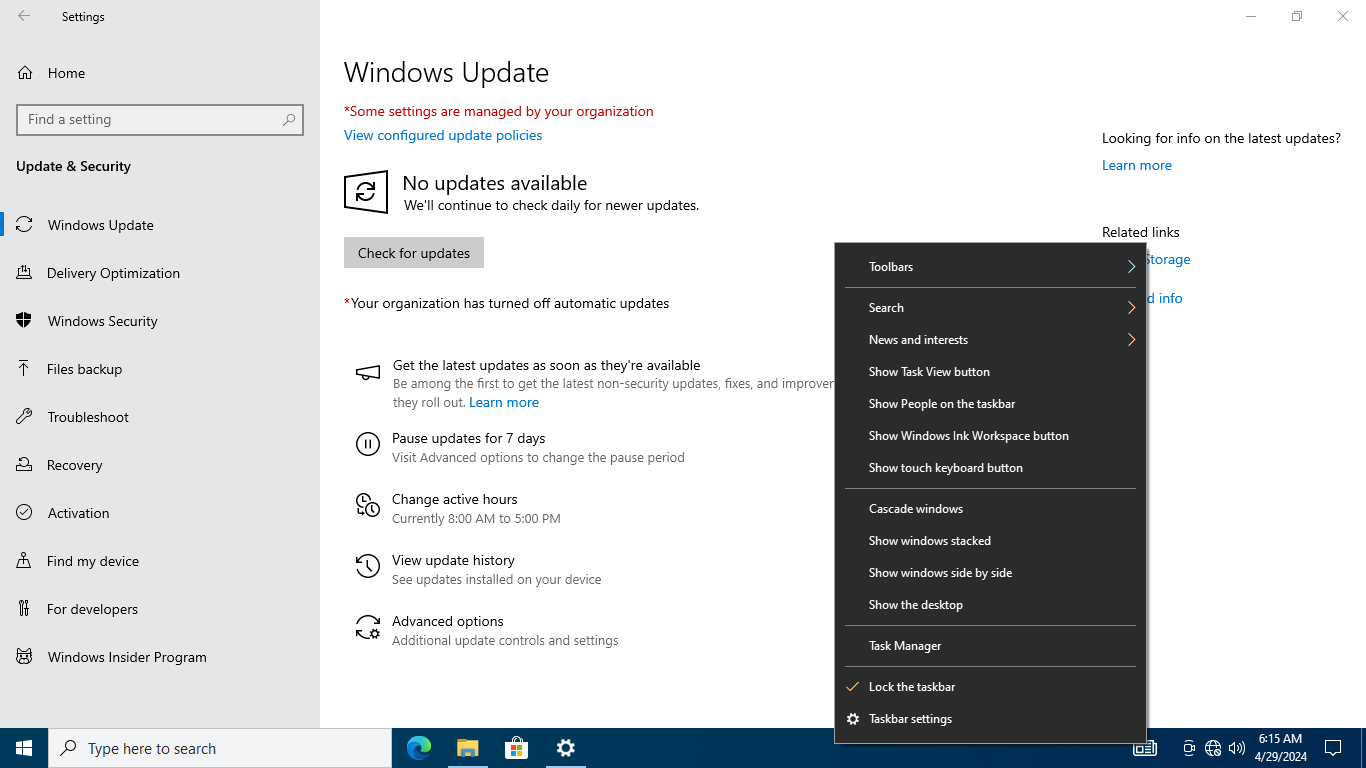Screen dimensions: 1366x768
Task: Go back using the Settings back arrow
Action: (24, 16)
